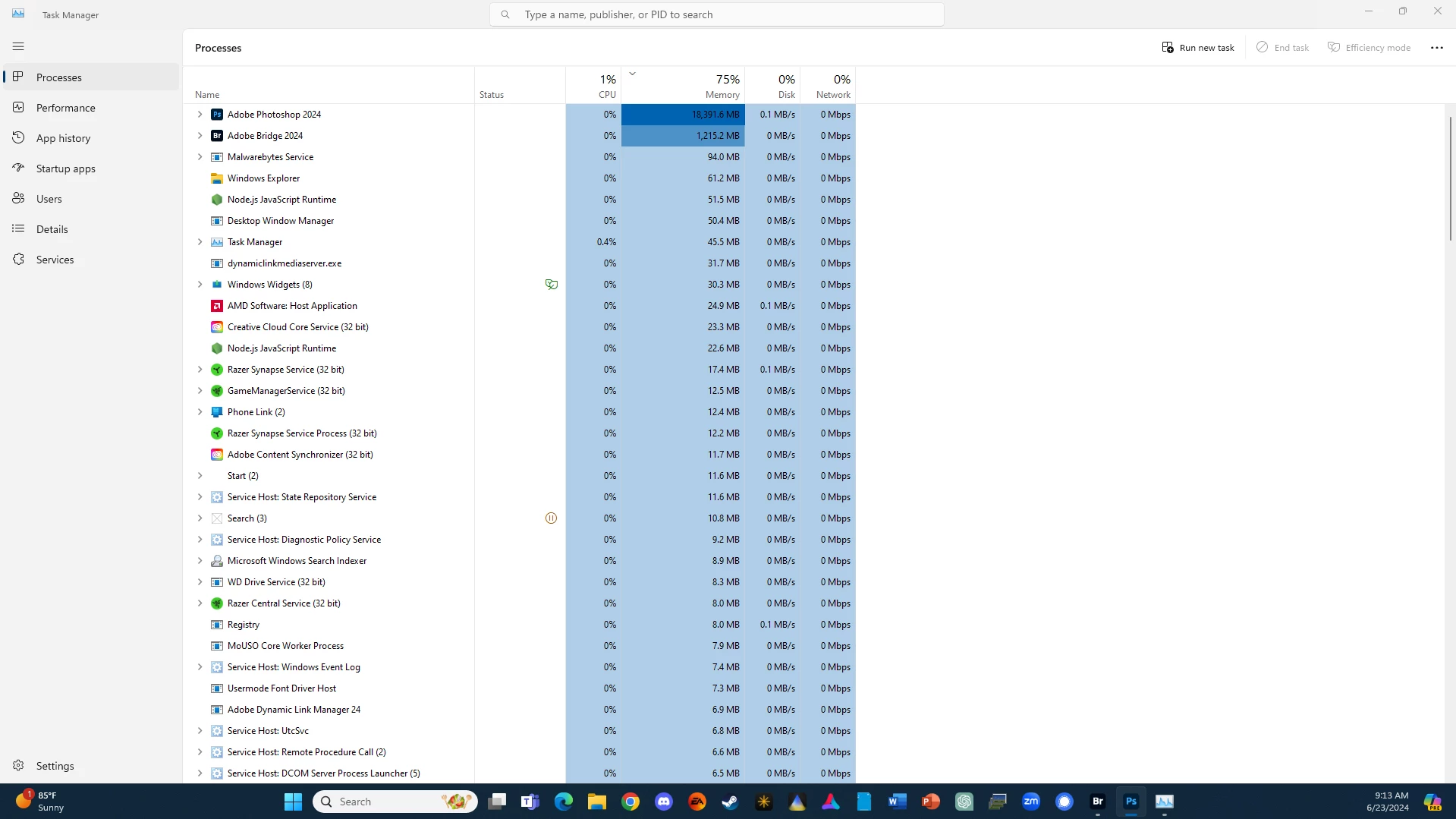Expand the WD Drive Service (32 bit)
1456x819 pixels.
coord(200,582)
